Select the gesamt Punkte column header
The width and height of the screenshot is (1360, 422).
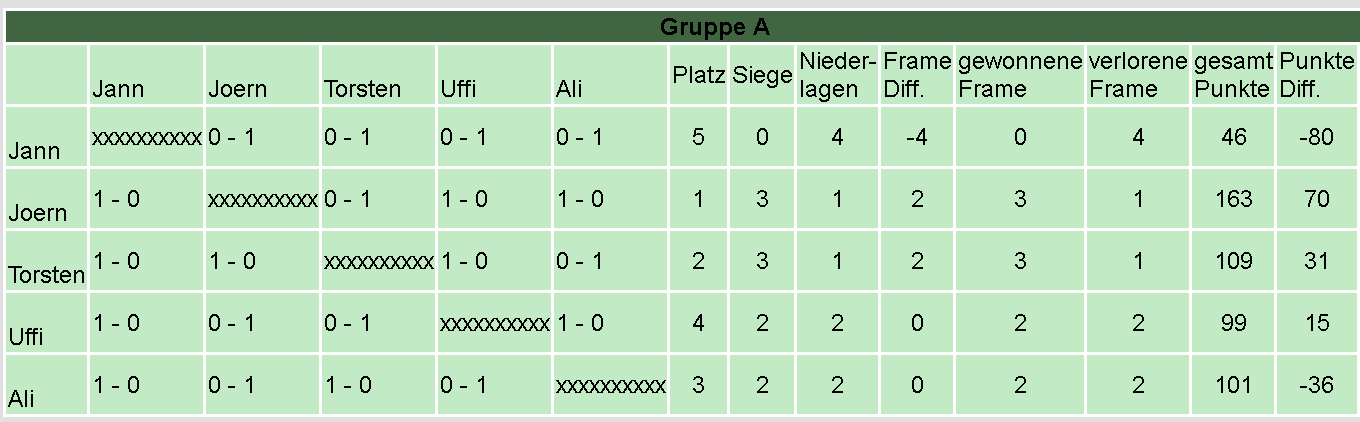tap(1233, 75)
